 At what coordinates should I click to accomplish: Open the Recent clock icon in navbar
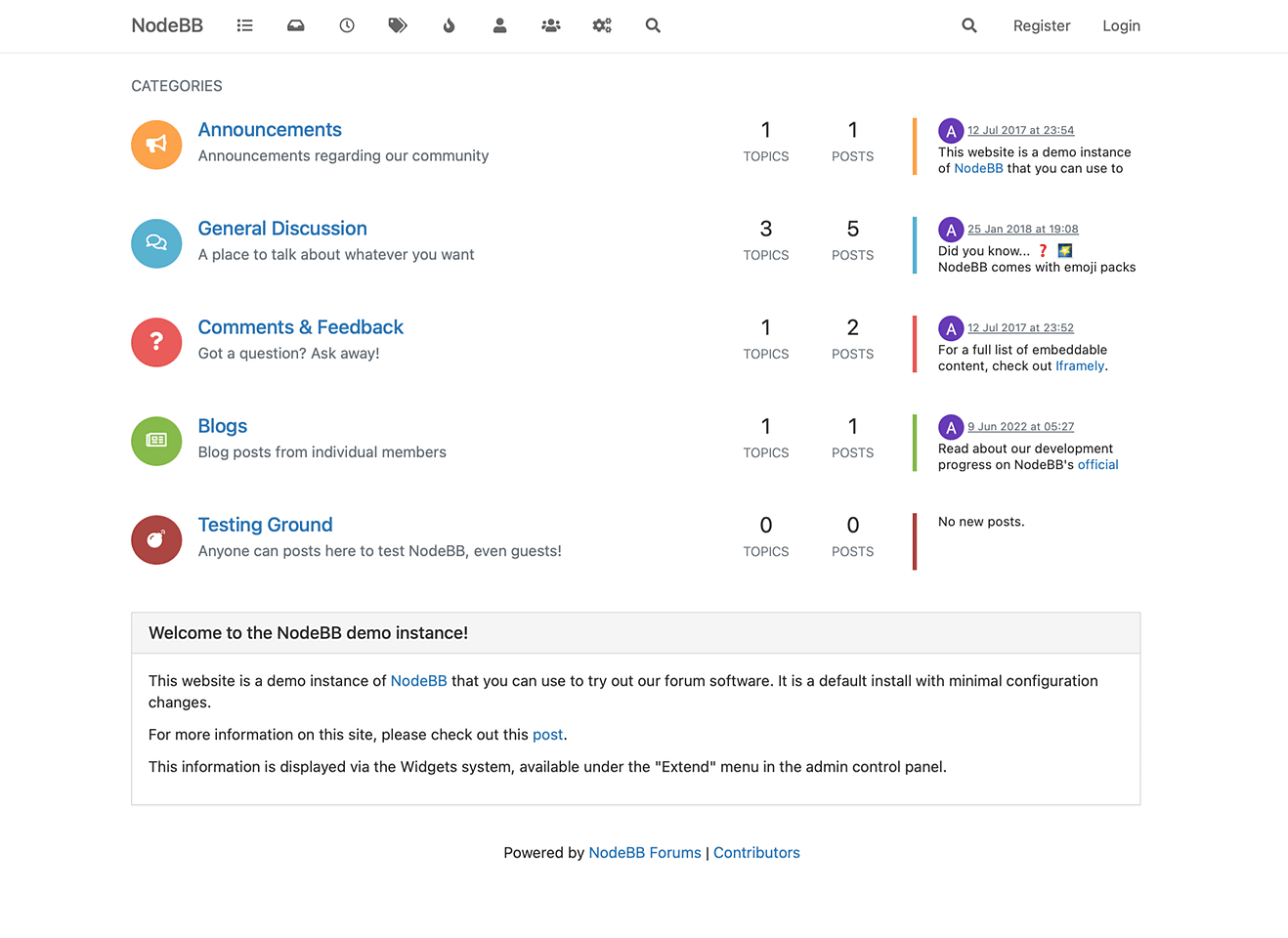pyautogui.click(x=347, y=25)
